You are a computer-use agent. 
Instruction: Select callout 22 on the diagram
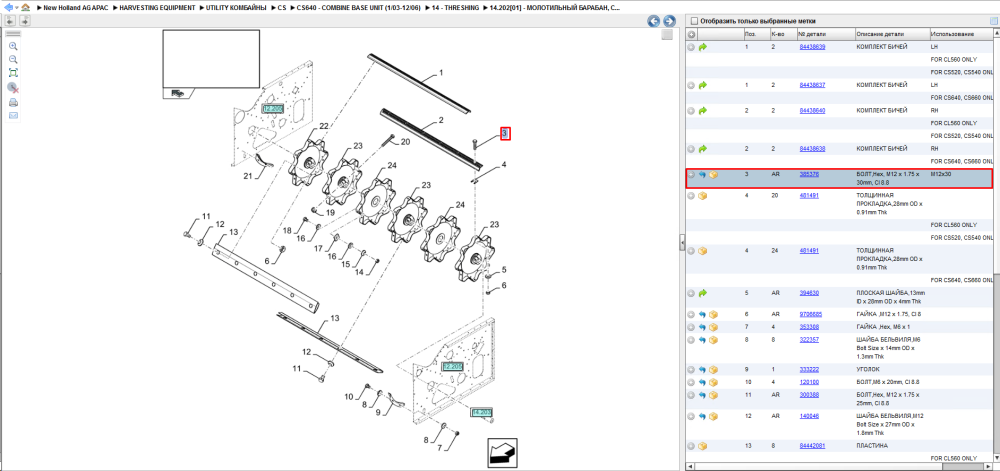(323, 127)
